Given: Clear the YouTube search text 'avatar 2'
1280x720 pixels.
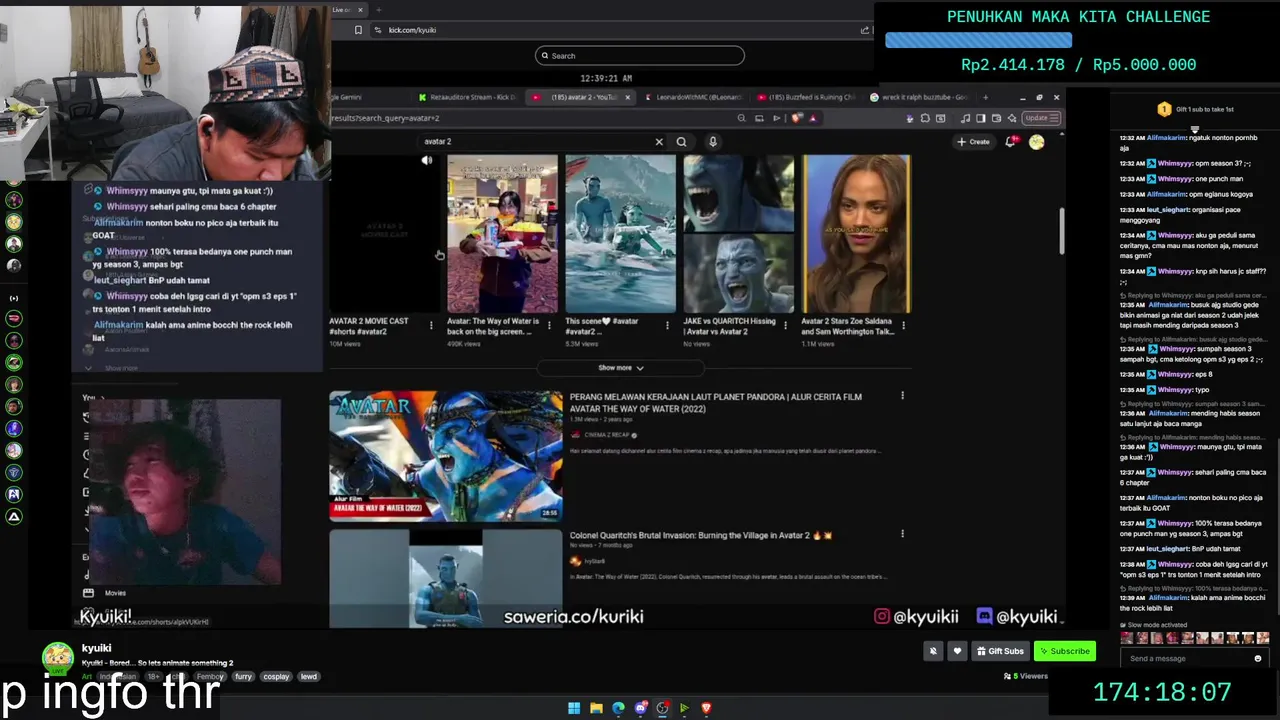Looking at the screenshot, I should click(659, 142).
